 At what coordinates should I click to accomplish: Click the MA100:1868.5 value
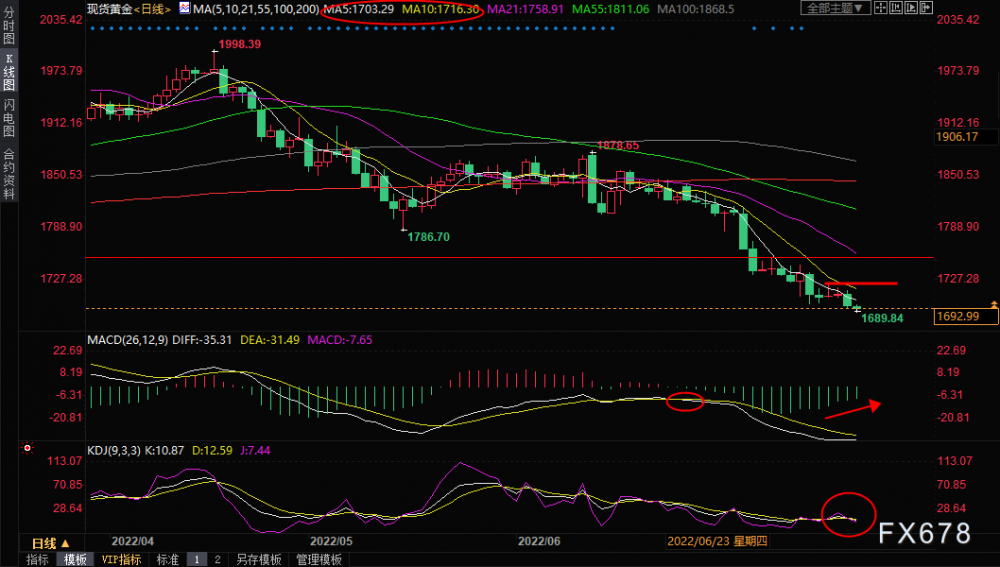pos(696,9)
